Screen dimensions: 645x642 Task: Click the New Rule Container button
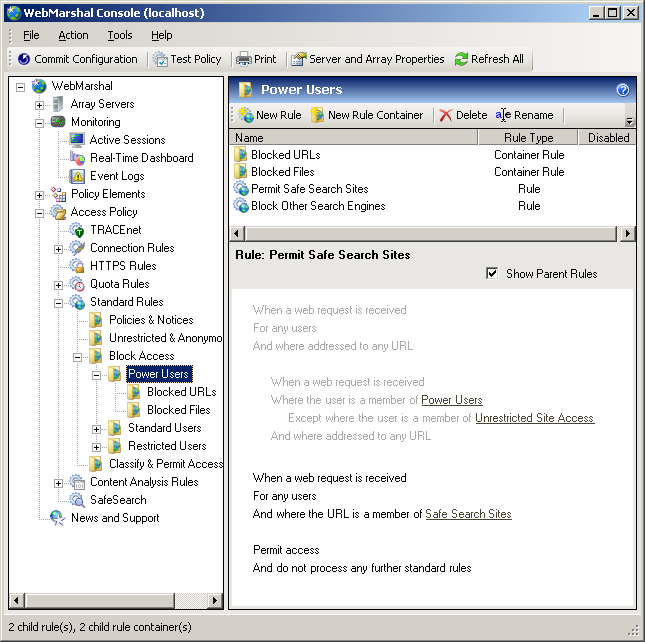coord(367,115)
